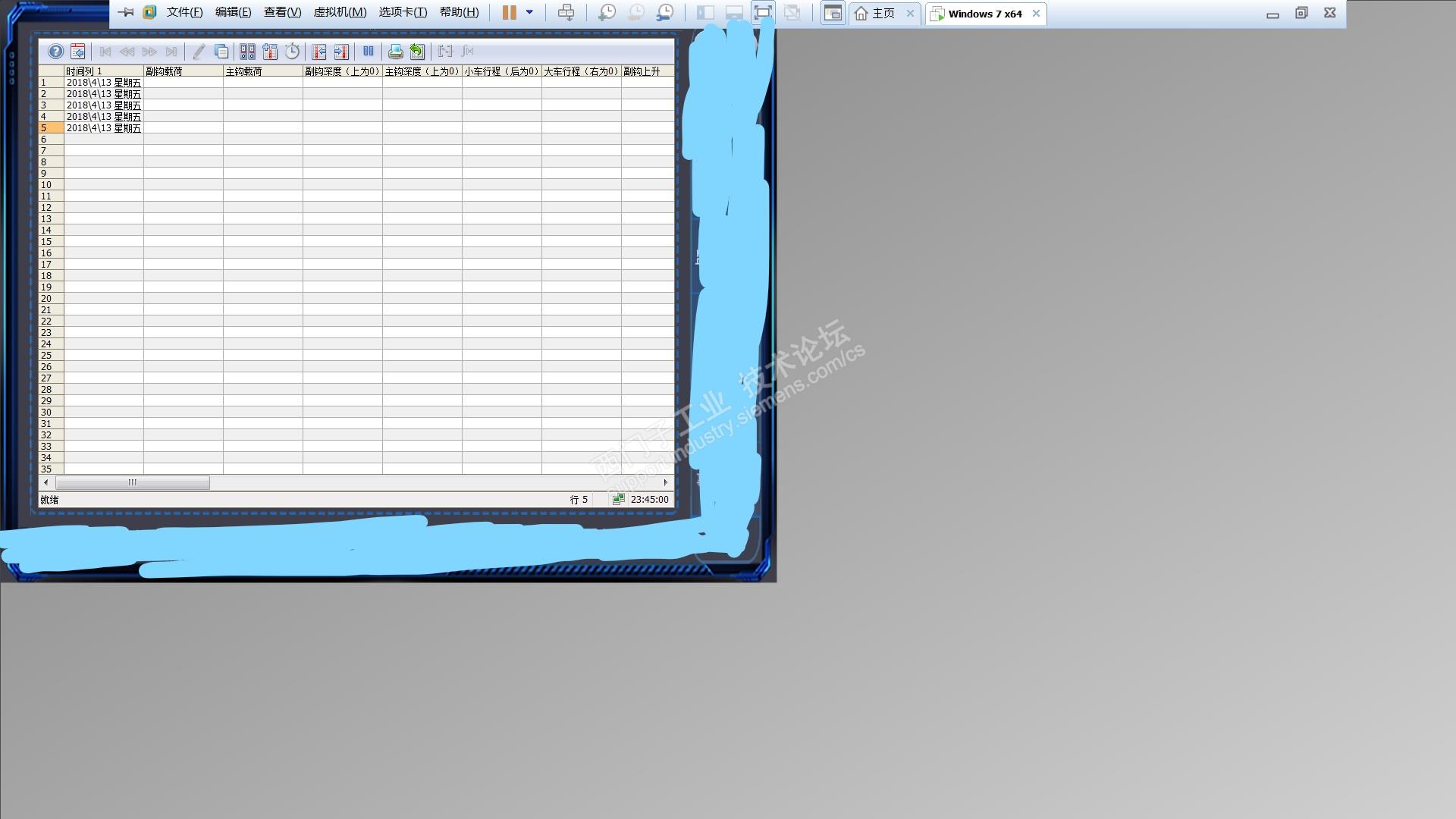Click the print table printer icon

pos(395,52)
